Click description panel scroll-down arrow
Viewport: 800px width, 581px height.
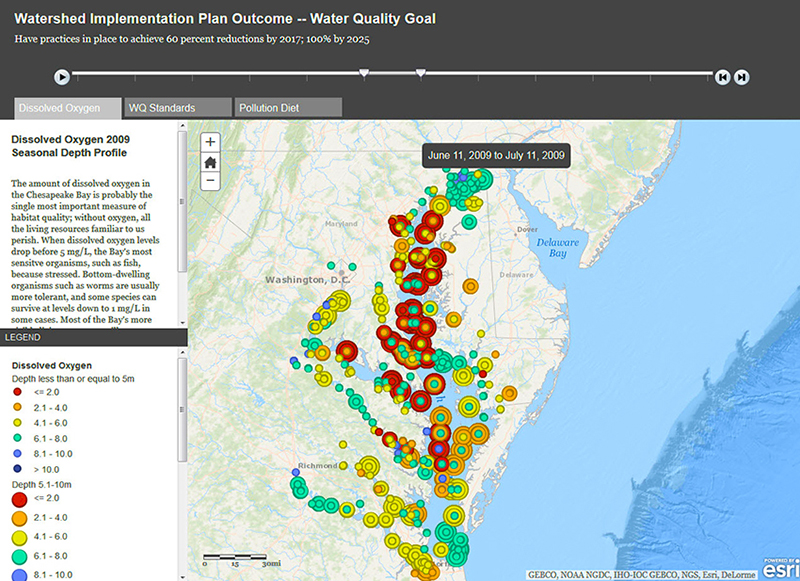(182, 323)
